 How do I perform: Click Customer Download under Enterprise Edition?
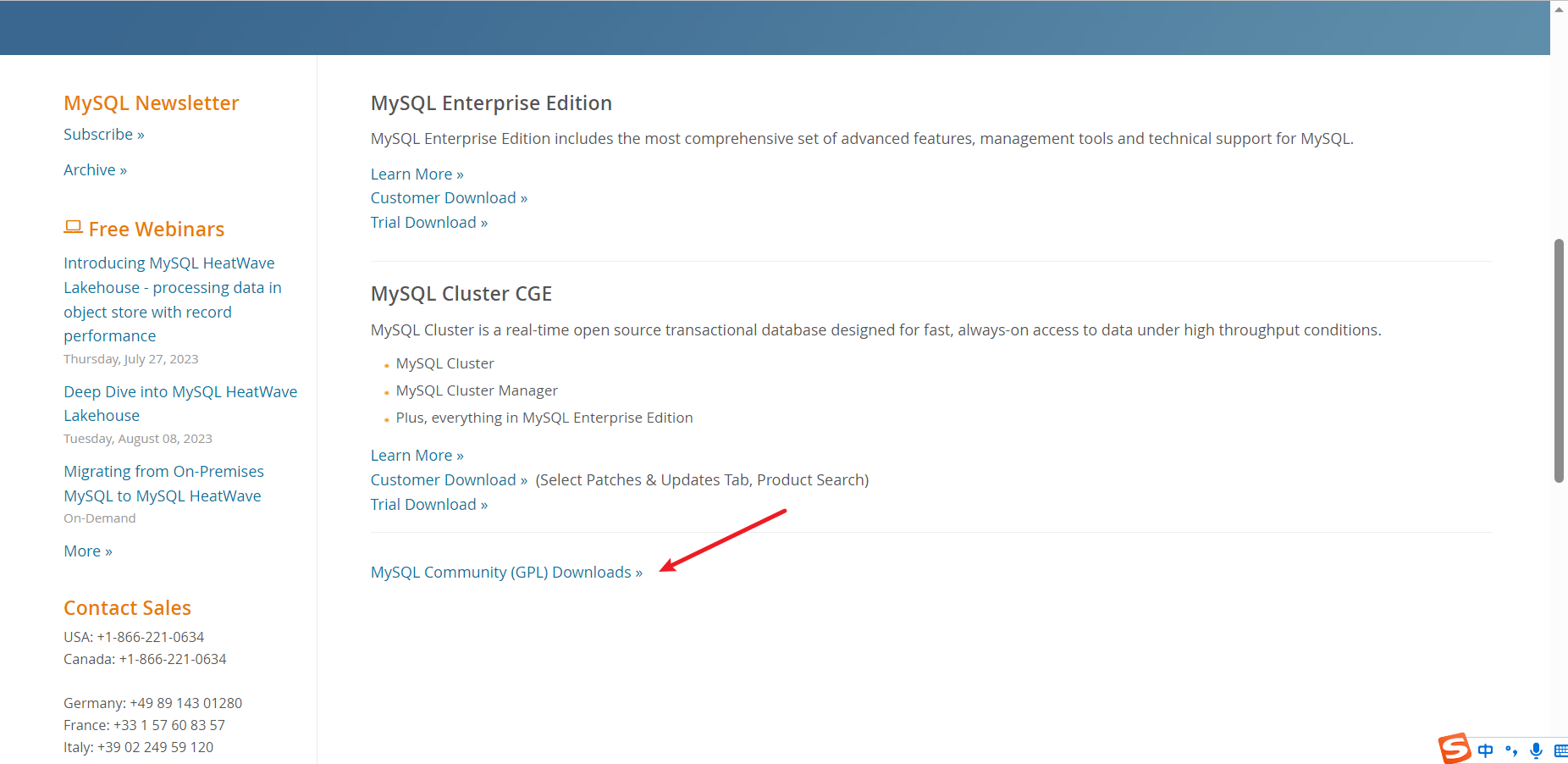click(x=449, y=198)
